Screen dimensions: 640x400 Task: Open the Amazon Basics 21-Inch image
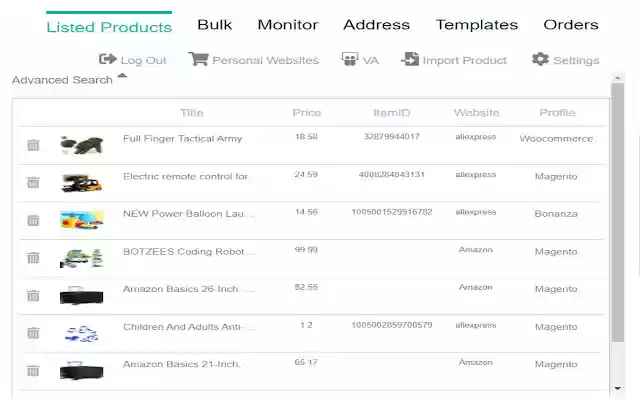coord(82,371)
